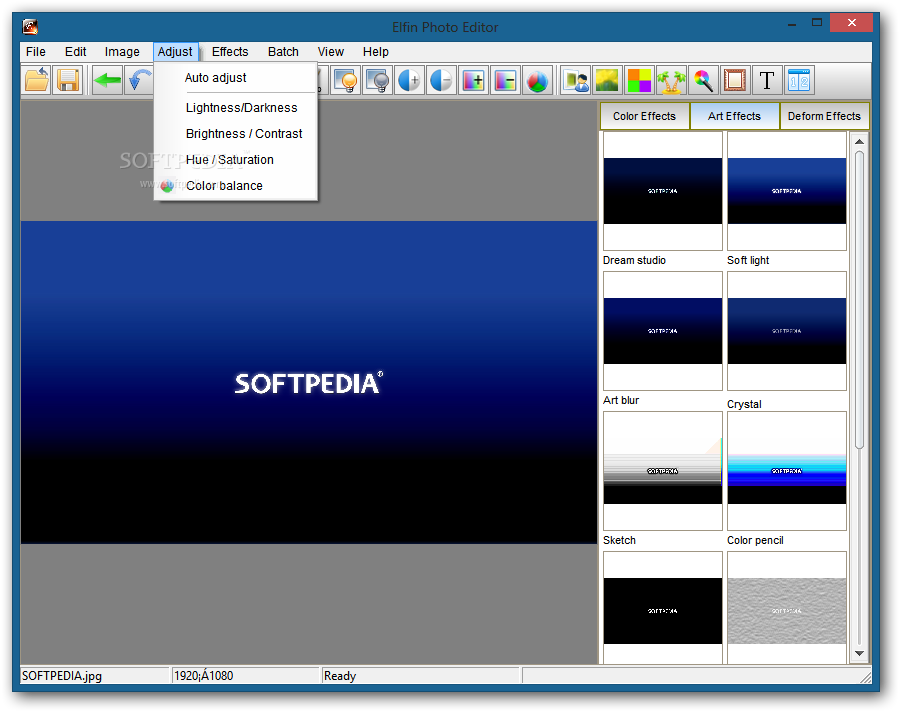Click the lit lightbulb lighten icon

[346, 80]
